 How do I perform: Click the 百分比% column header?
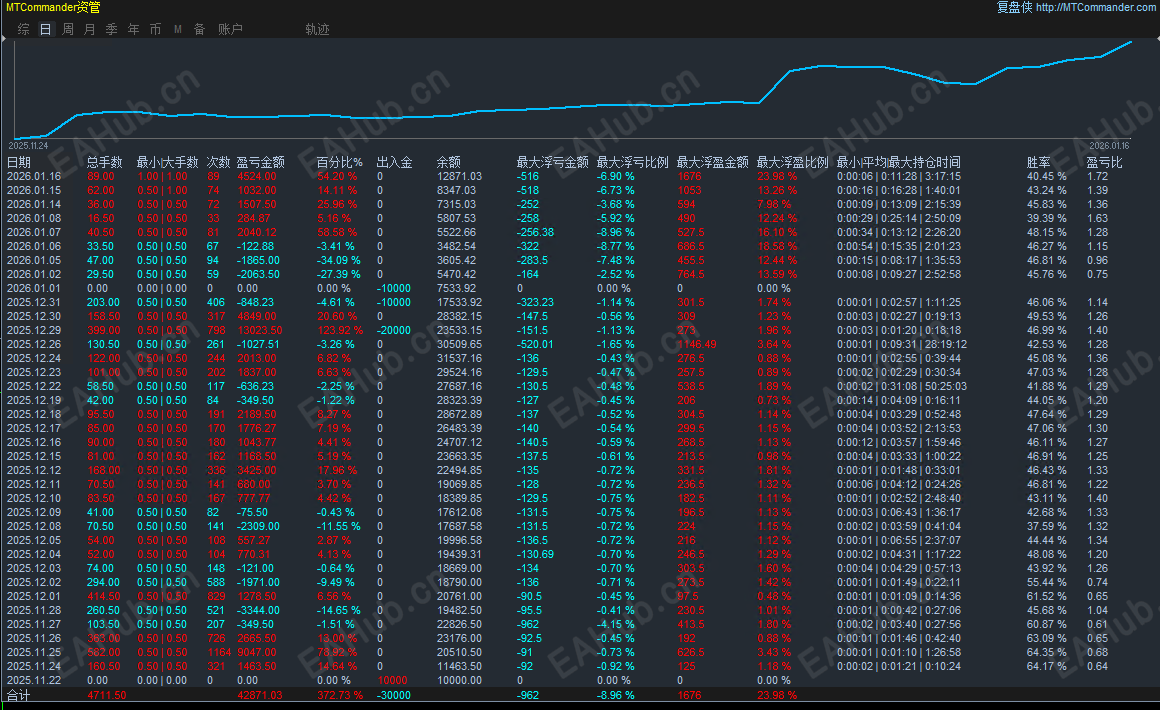[x=340, y=162]
